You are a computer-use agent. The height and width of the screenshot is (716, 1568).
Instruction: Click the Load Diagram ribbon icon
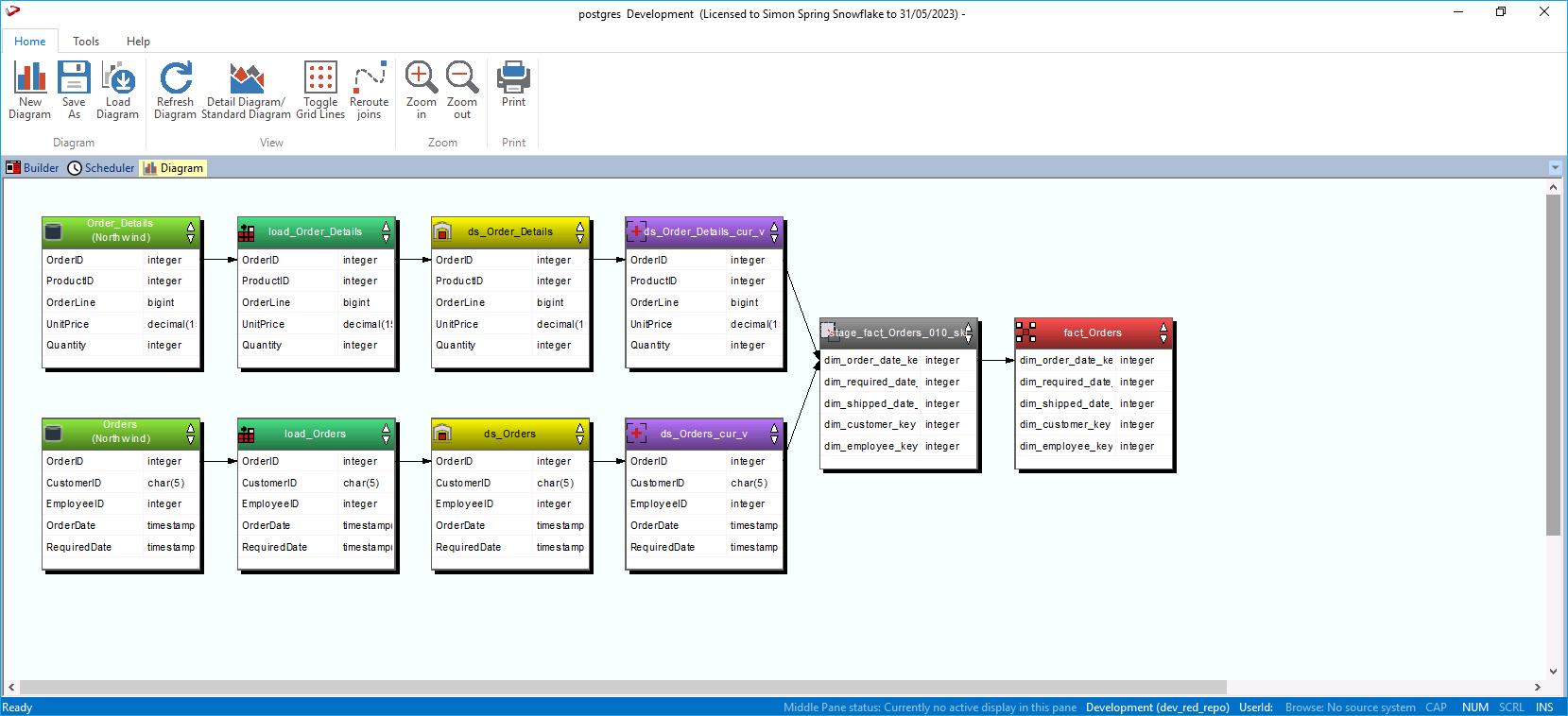(x=118, y=90)
